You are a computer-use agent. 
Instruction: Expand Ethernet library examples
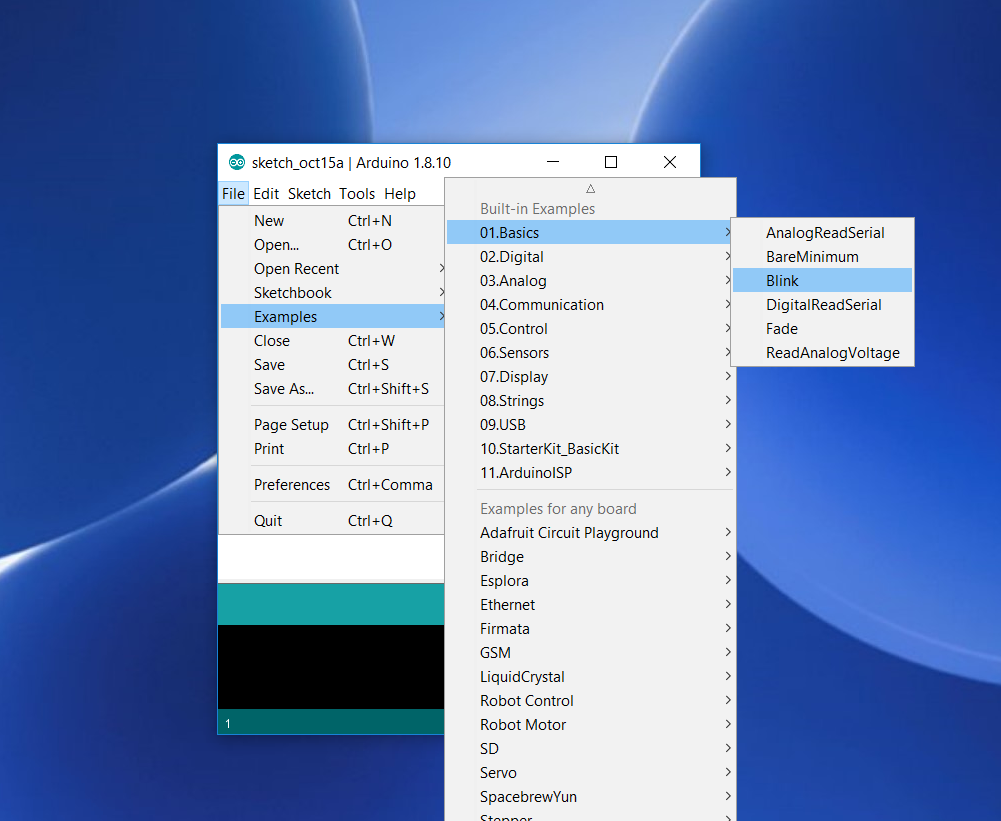click(590, 605)
